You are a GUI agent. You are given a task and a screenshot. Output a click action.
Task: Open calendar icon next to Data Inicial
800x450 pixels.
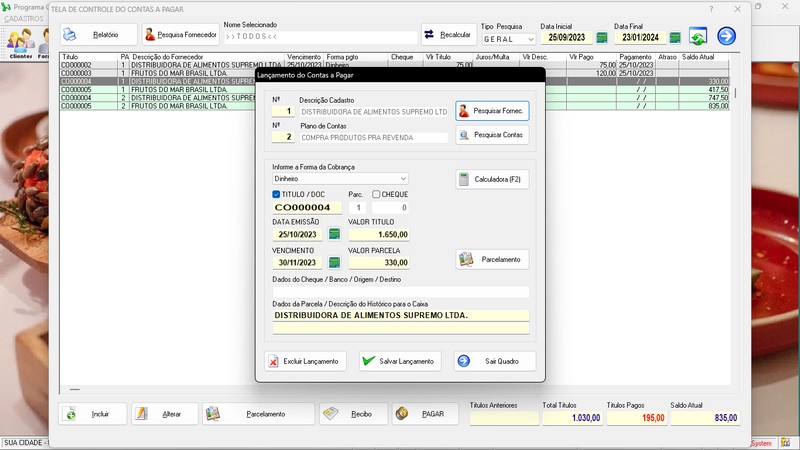click(x=602, y=38)
